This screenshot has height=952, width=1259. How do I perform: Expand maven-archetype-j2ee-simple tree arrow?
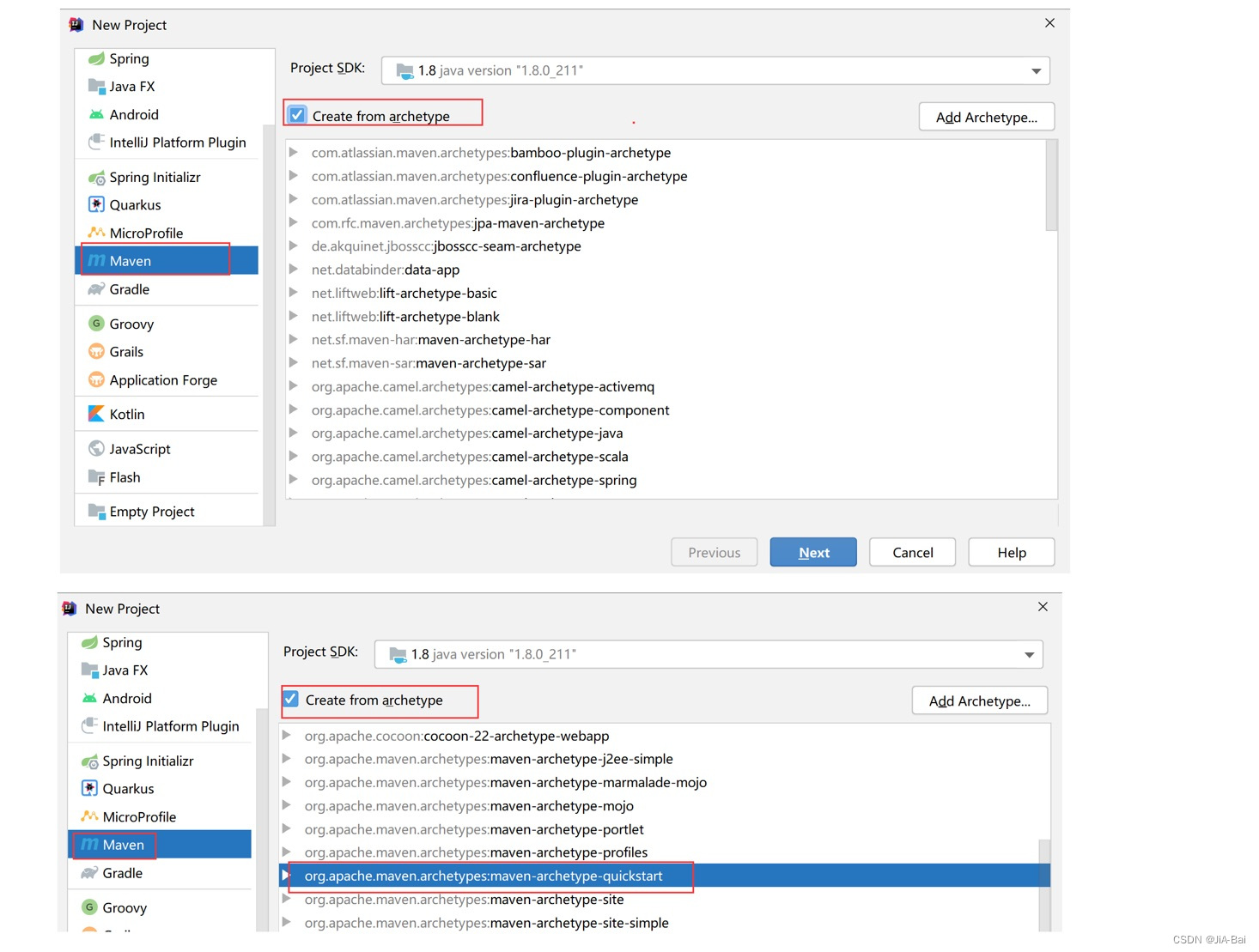(x=287, y=759)
